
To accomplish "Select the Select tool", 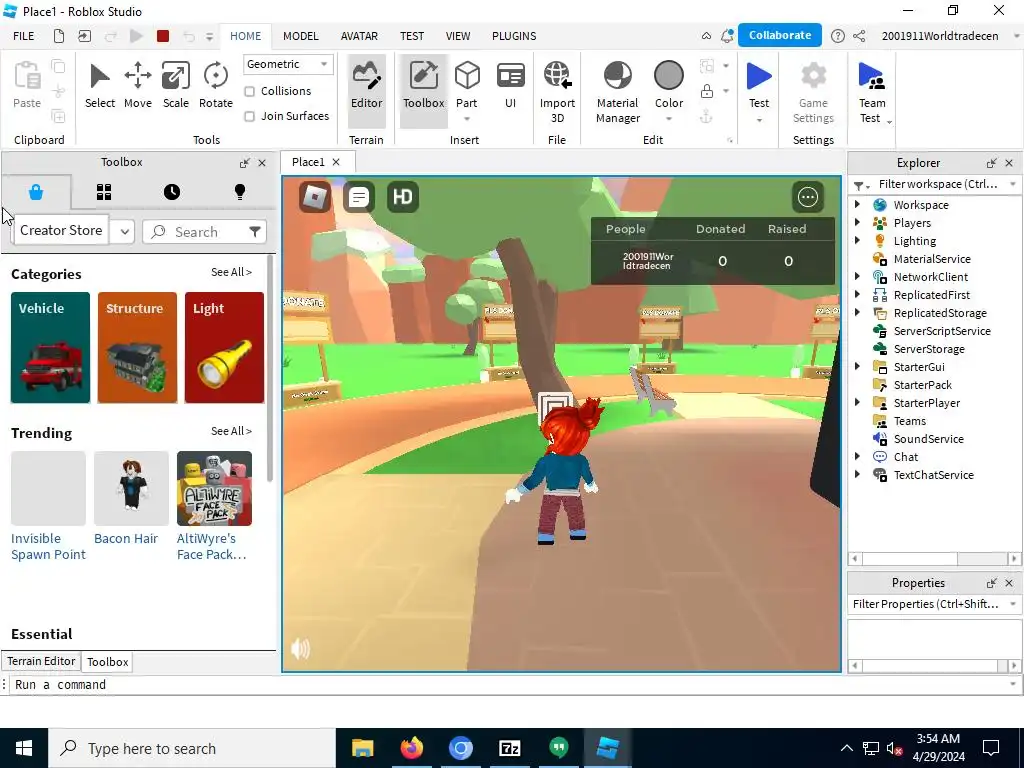I will point(99,86).
